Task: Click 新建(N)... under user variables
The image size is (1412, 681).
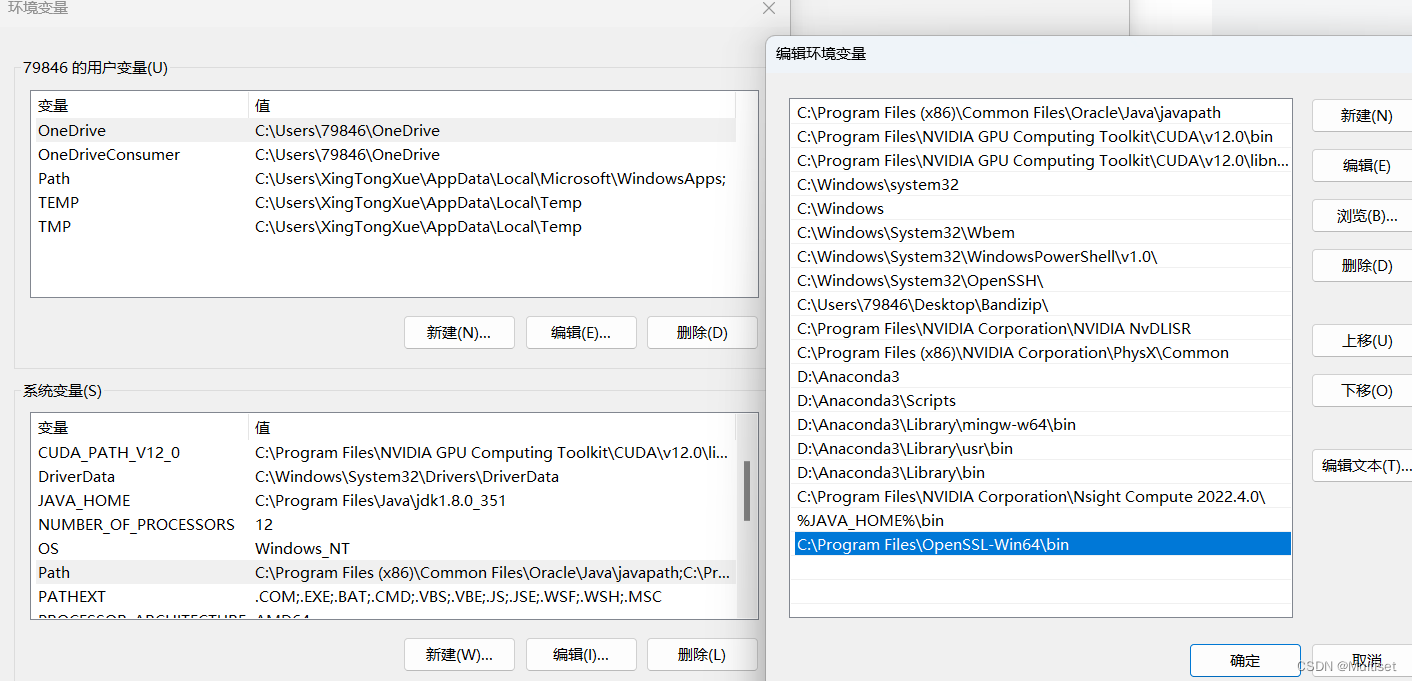Action: point(459,332)
